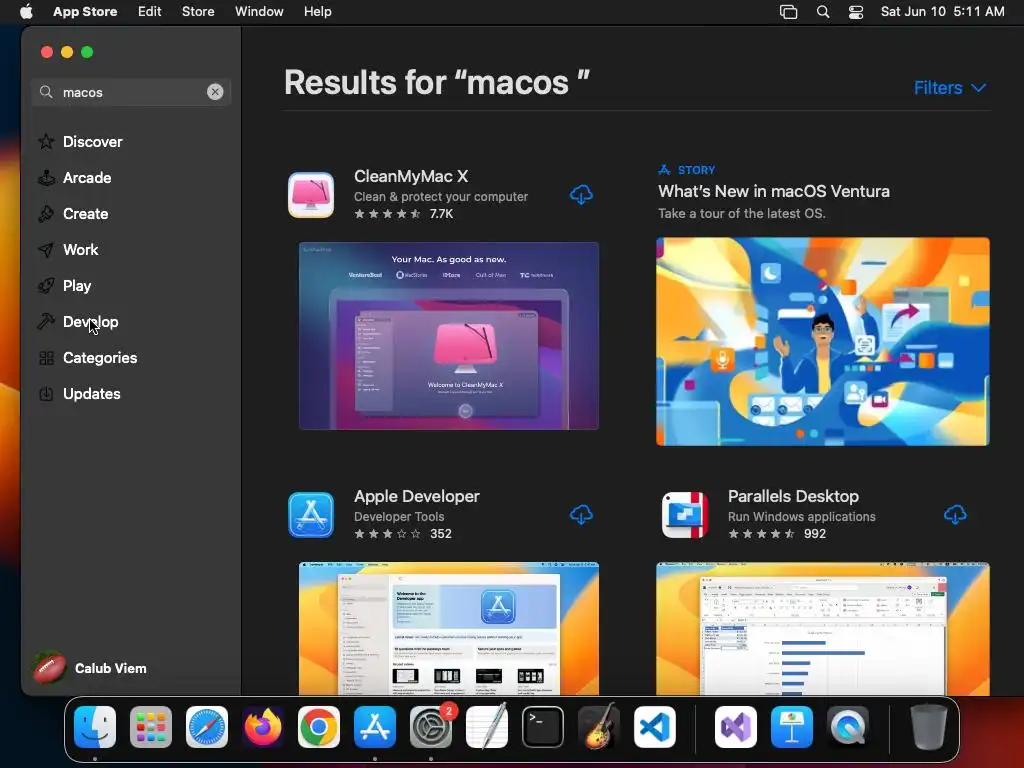Clear the macos search text
The height and width of the screenshot is (768, 1024).
coord(215,92)
